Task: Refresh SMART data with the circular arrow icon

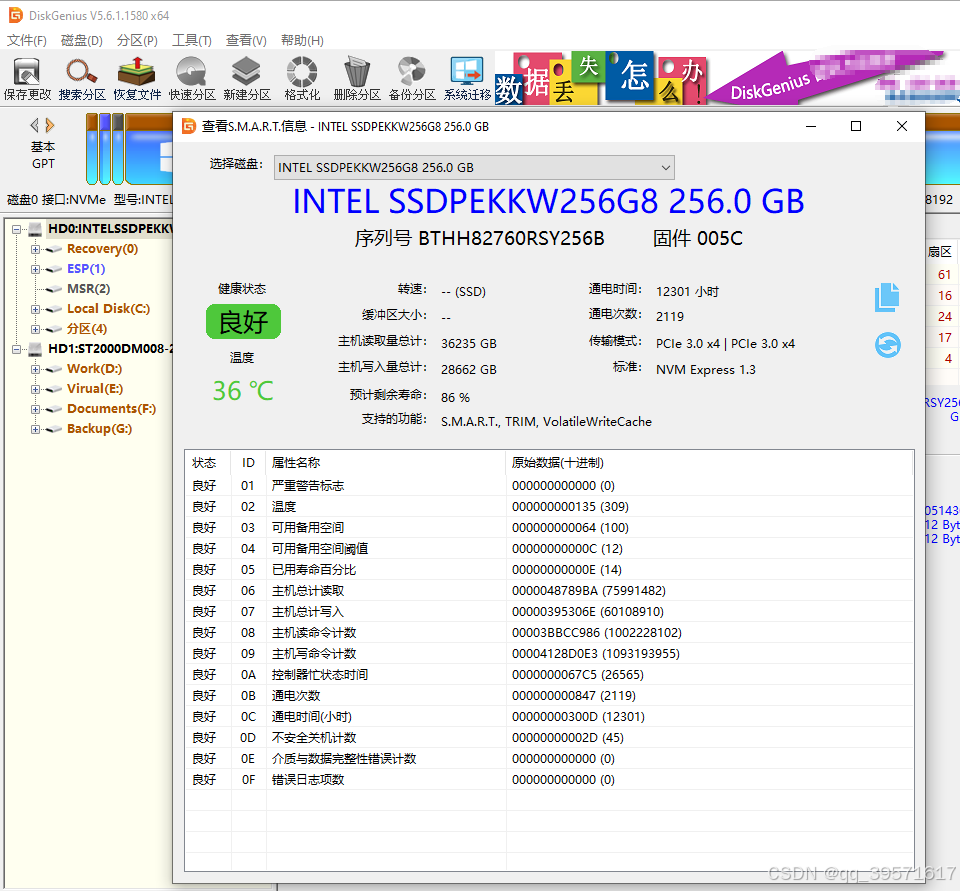Action: pos(887,345)
